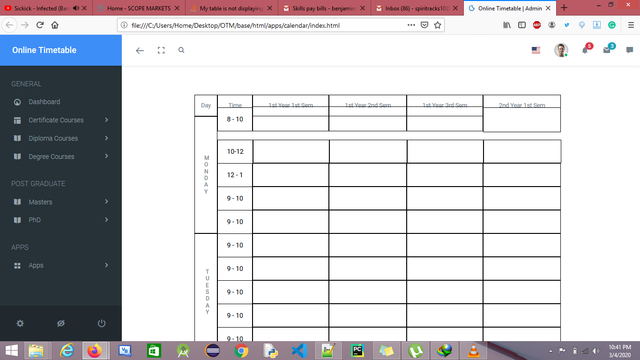Viewport: 640px width, 360px height.
Task: Click the MONDAY day cell
Action: click(206, 175)
